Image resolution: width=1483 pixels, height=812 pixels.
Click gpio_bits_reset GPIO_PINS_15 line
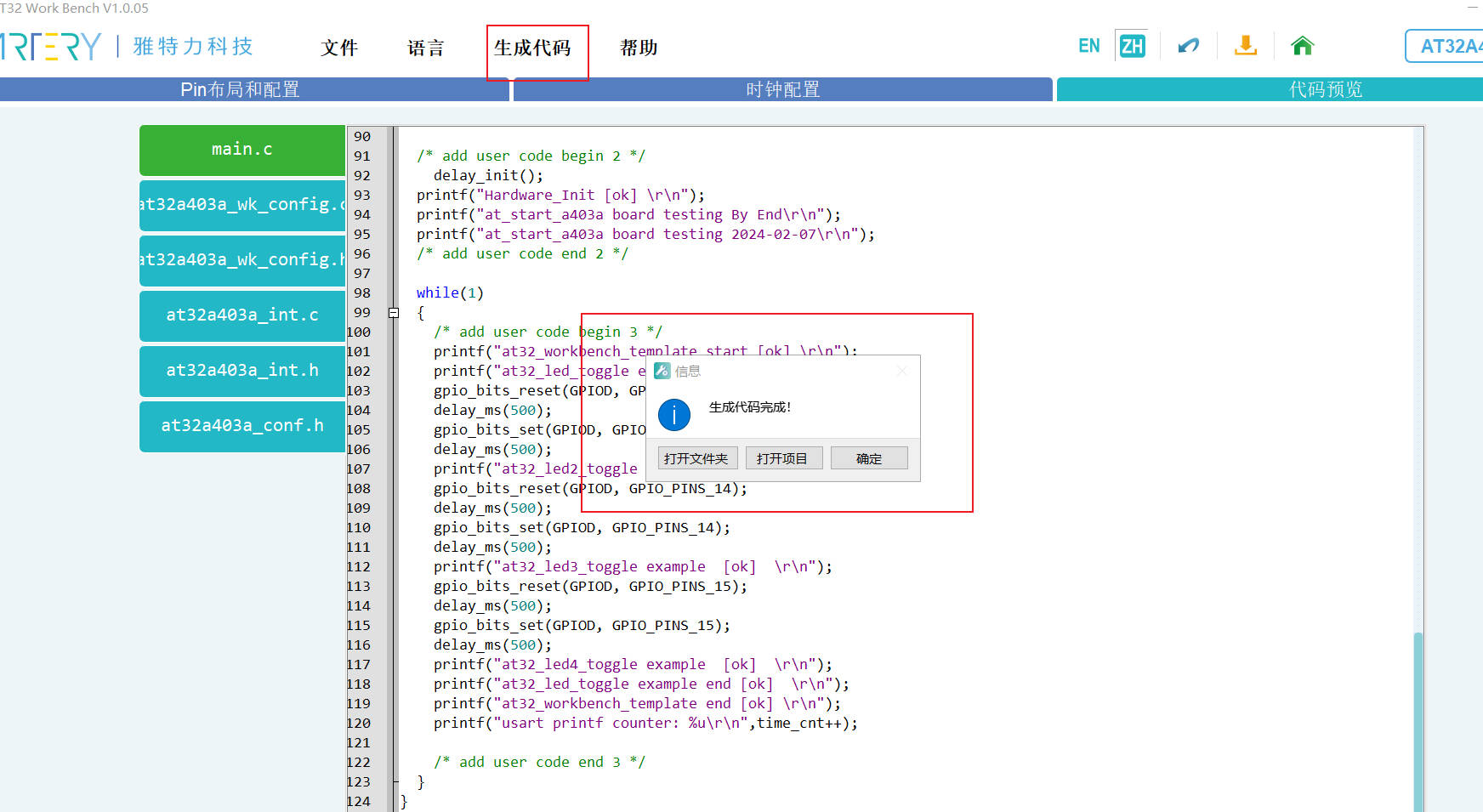click(x=590, y=586)
